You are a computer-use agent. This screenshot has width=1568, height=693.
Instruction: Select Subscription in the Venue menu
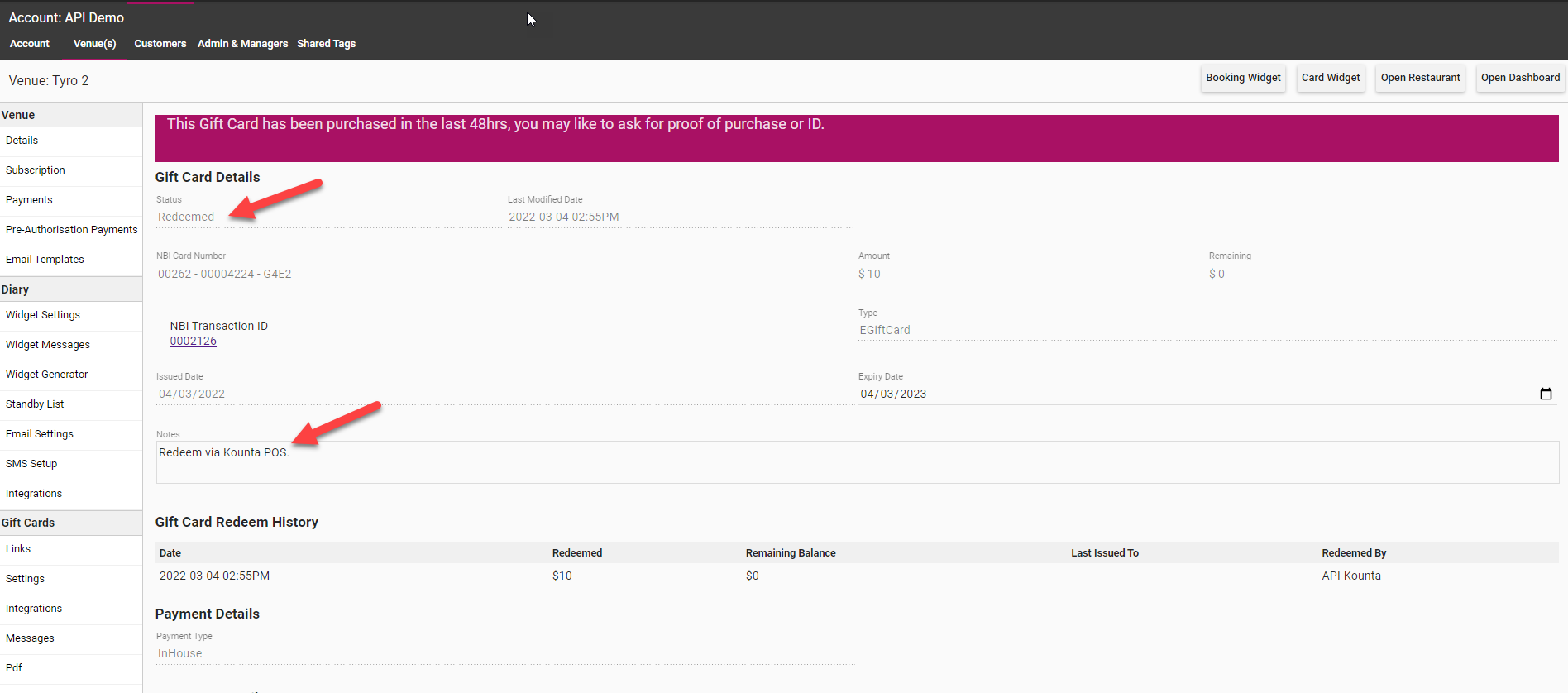click(x=35, y=170)
